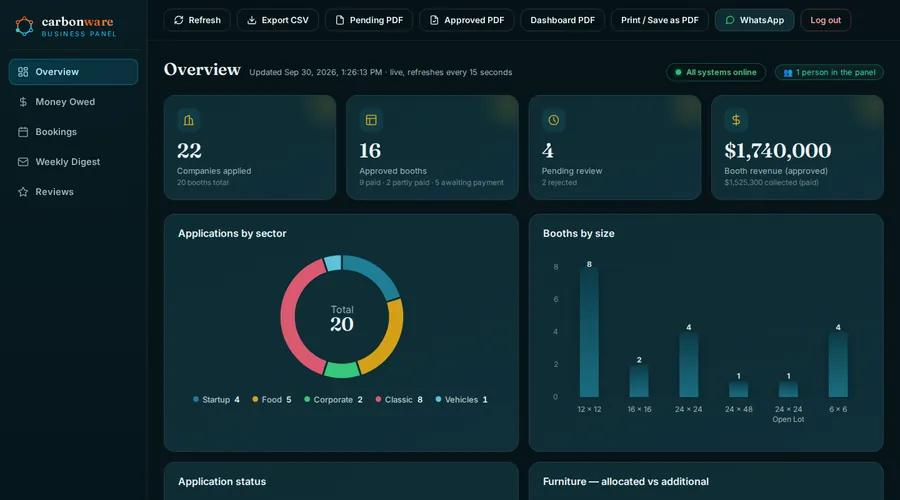Click the Classic legend color dot

point(378,399)
